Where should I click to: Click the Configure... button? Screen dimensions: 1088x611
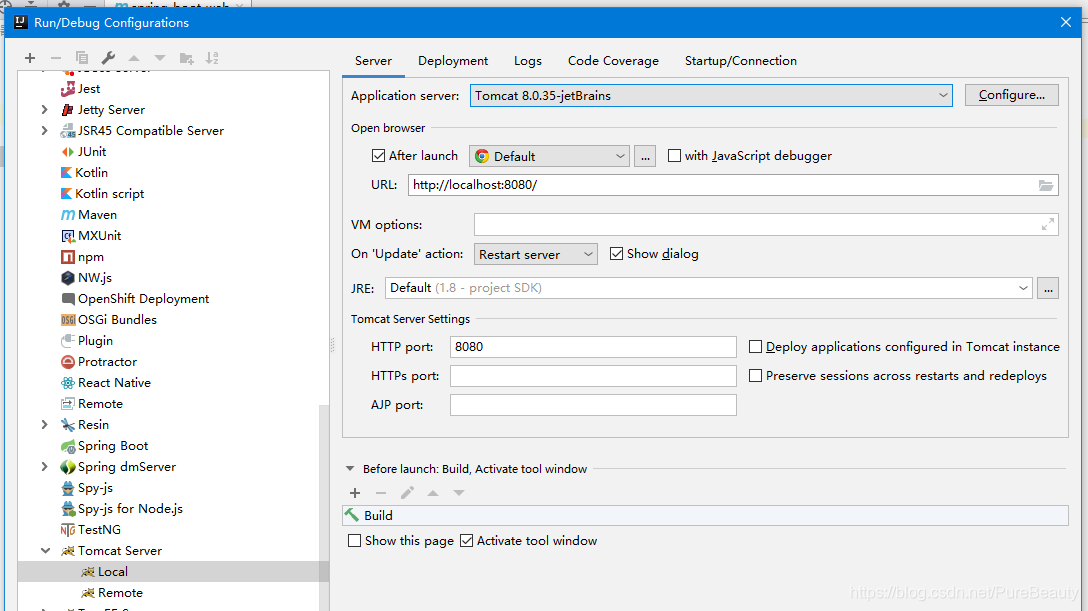(x=1012, y=96)
